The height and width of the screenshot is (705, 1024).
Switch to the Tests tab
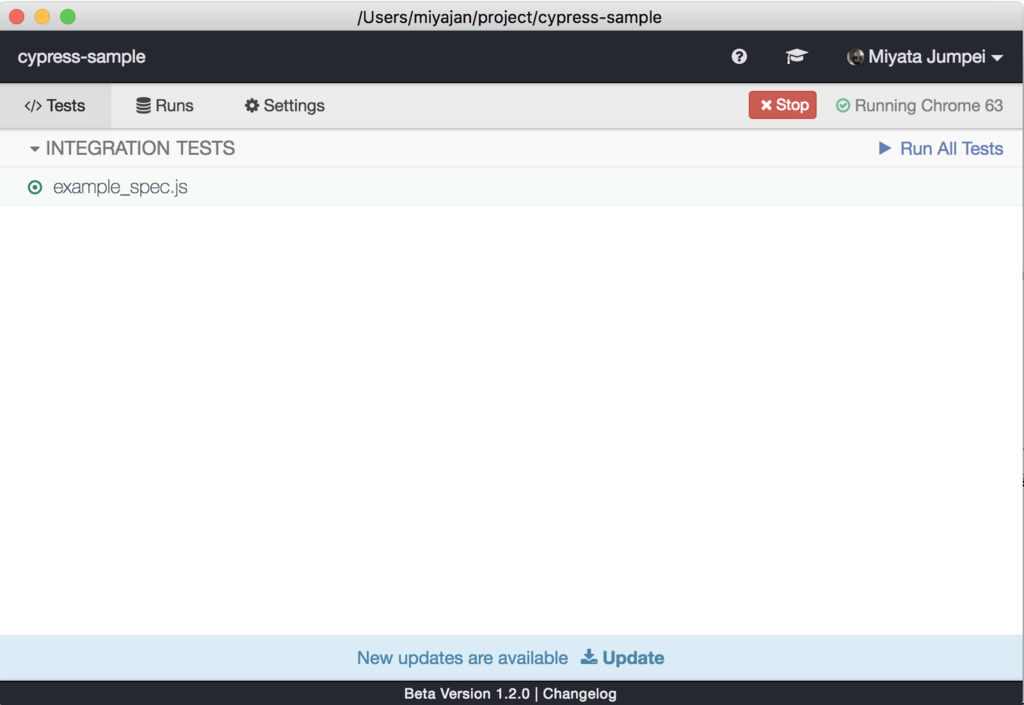[x=56, y=106]
